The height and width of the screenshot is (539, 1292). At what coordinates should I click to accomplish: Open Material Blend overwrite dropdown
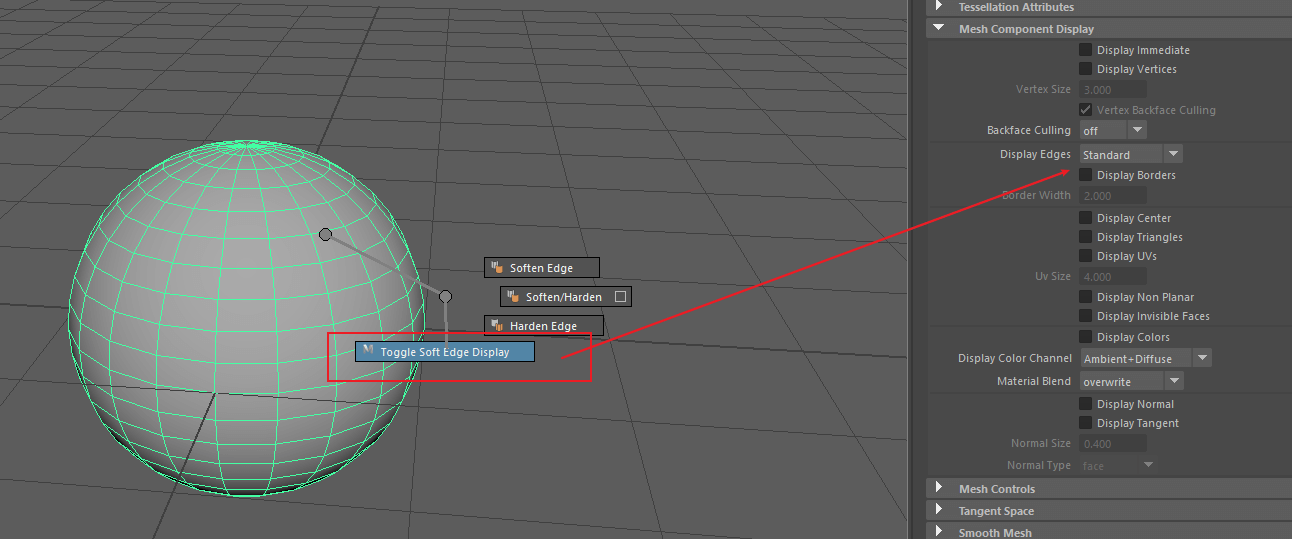(x=1131, y=381)
